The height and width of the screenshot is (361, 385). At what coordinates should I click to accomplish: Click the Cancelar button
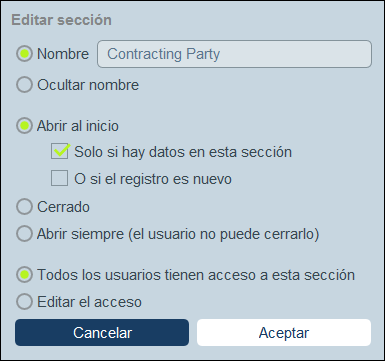[x=102, y=332]
